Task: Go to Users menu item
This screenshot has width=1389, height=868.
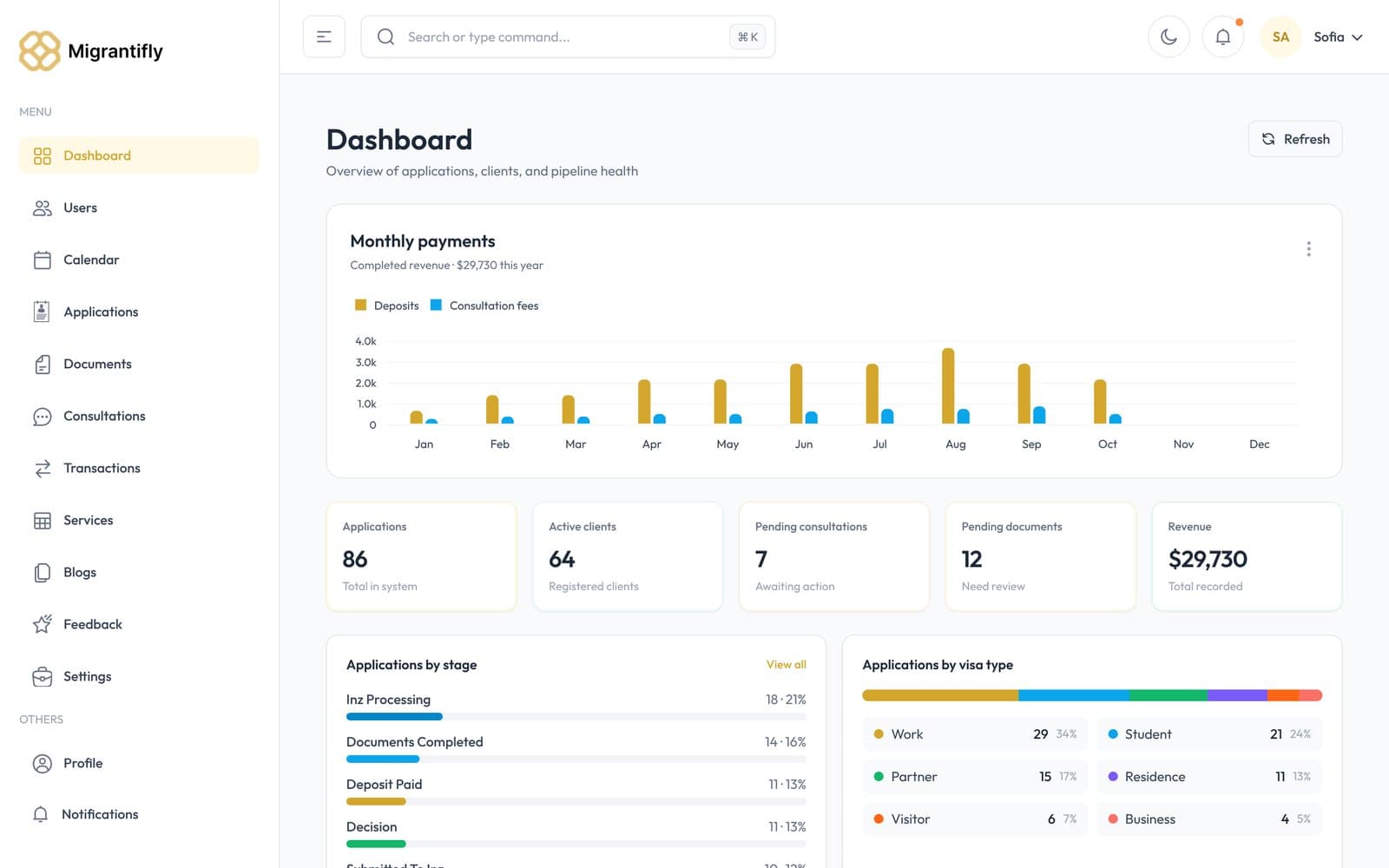Action: [139, 207]
